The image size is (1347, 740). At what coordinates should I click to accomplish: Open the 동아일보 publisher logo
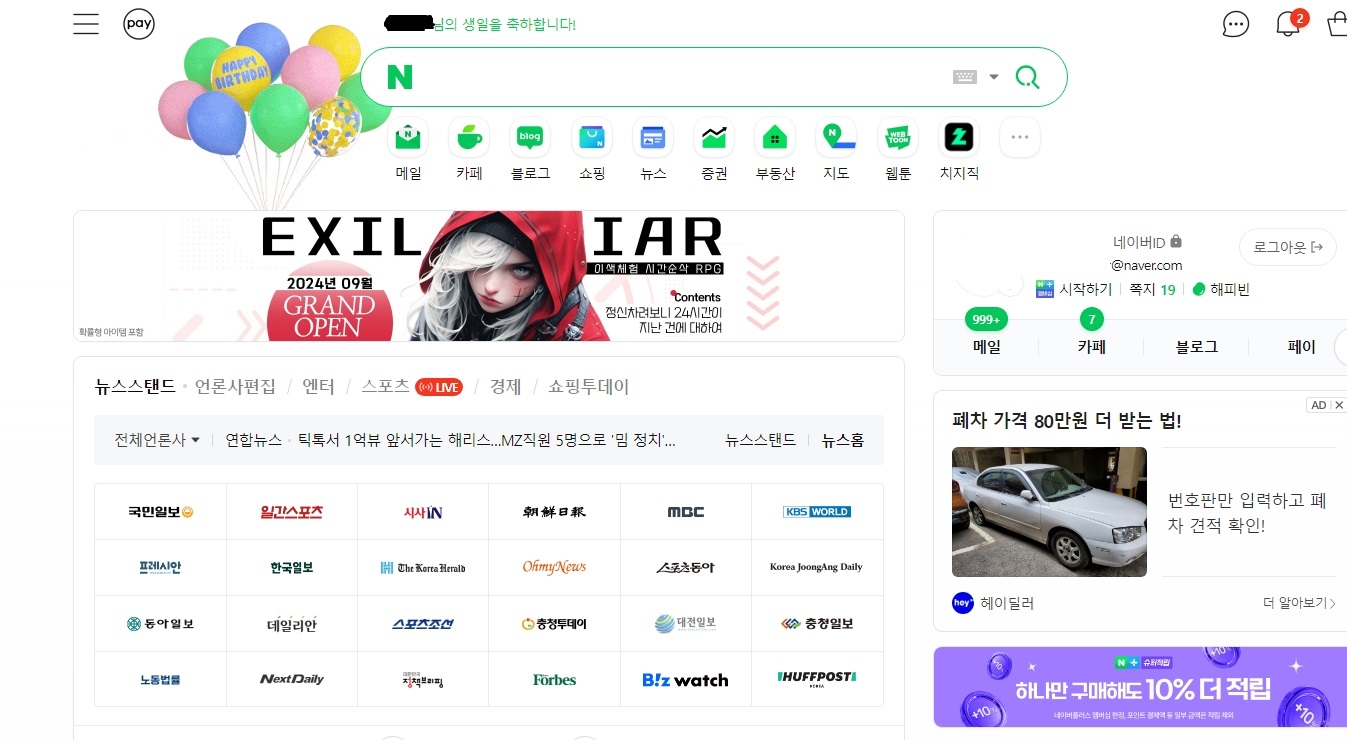(x=160, y=624)
